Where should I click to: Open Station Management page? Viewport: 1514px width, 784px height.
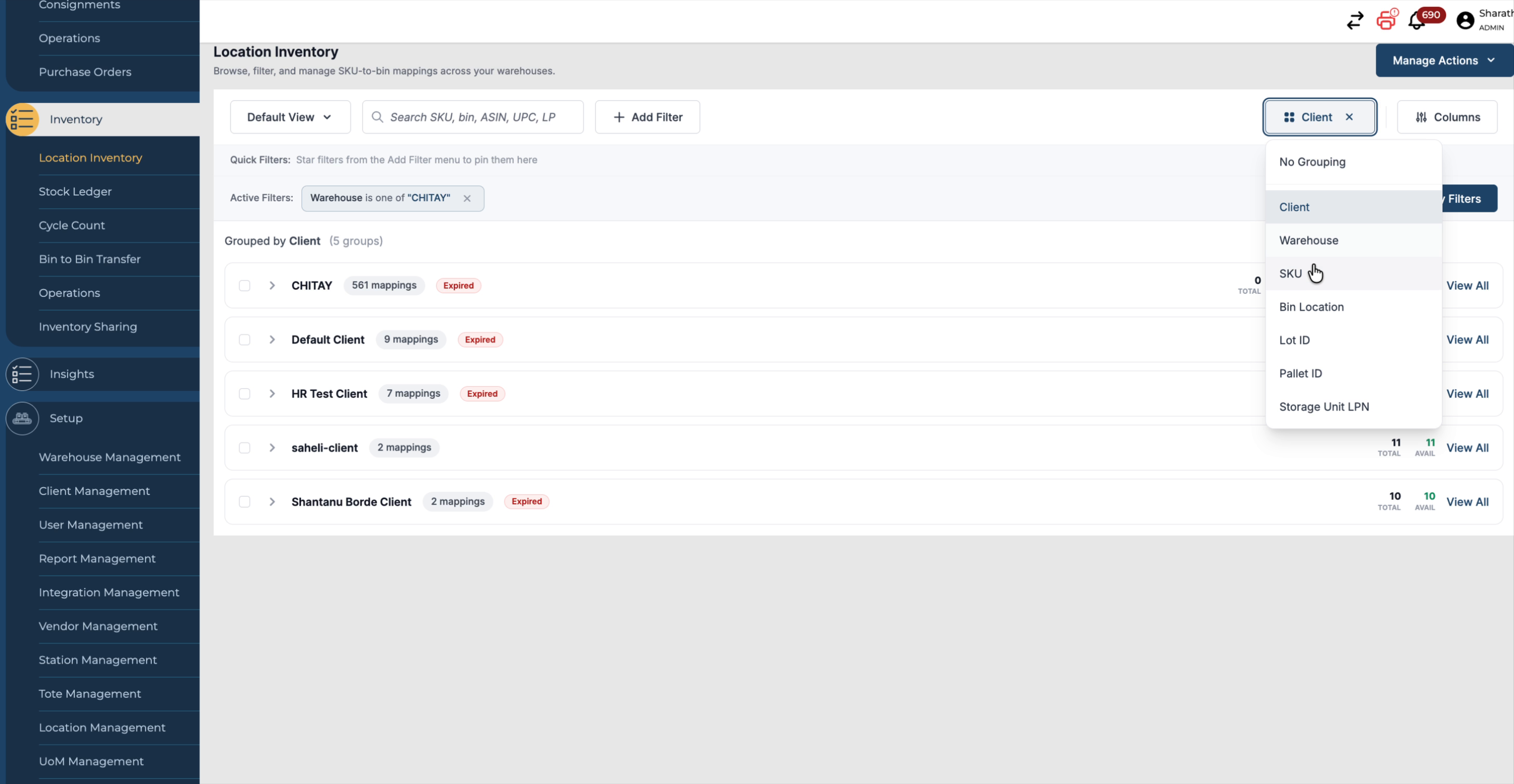click(x=98, y=660)
